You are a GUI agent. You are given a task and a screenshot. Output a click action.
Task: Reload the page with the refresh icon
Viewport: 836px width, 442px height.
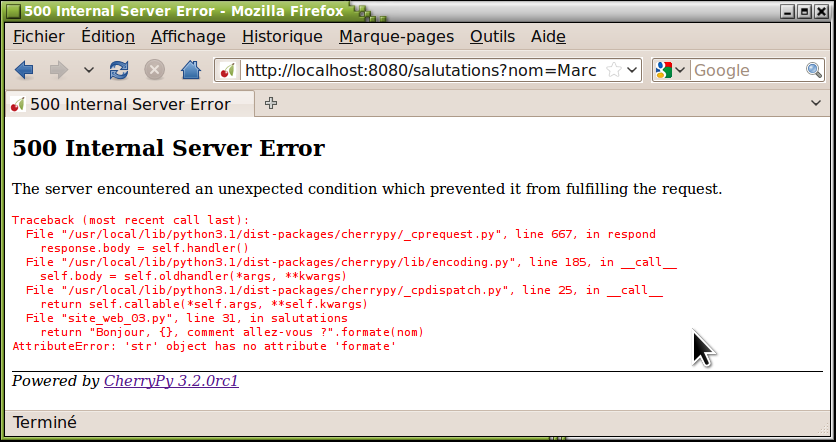point(119,70)
